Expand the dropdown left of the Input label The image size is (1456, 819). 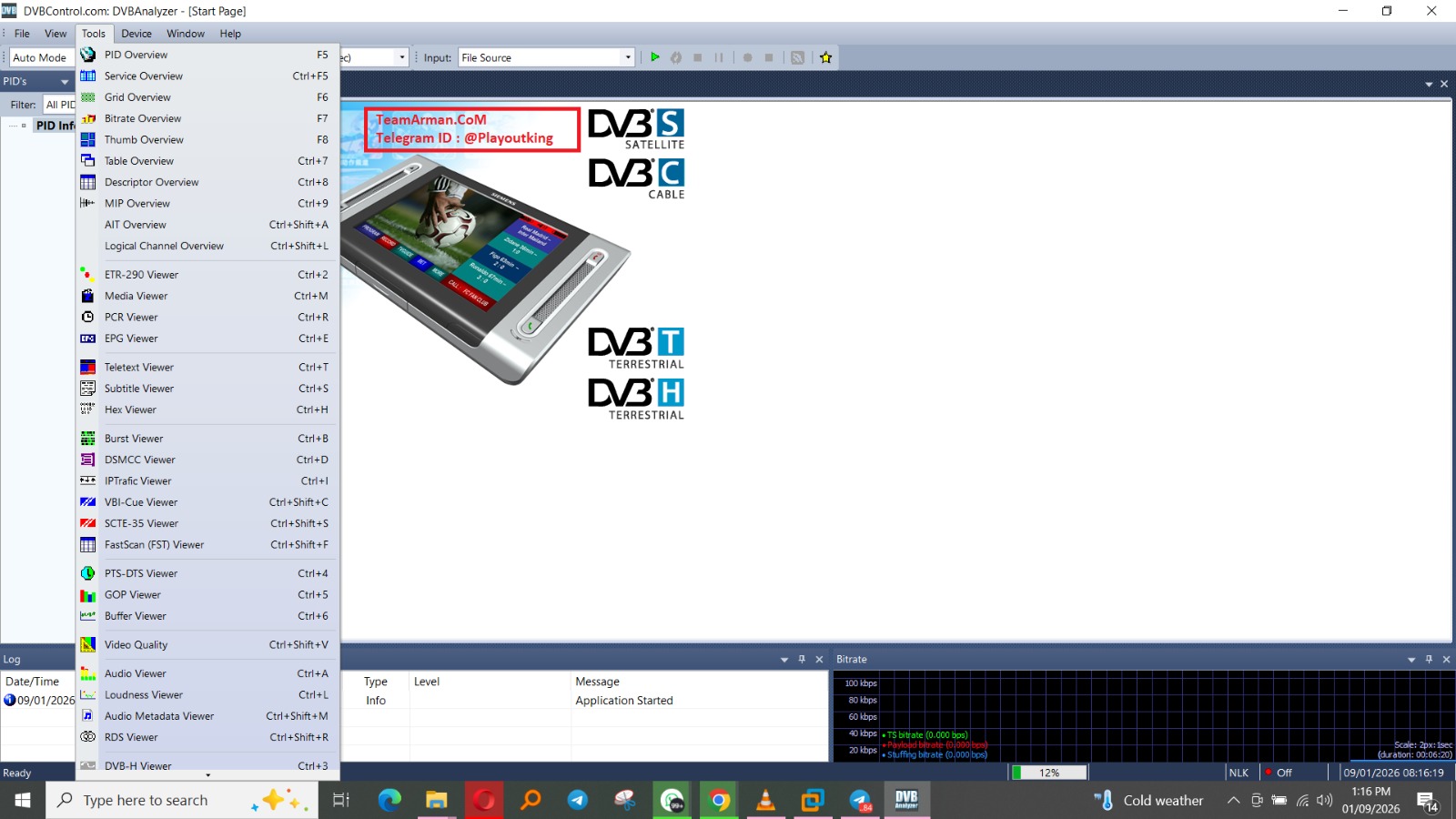pyautogui.click(x=401, y=57)
